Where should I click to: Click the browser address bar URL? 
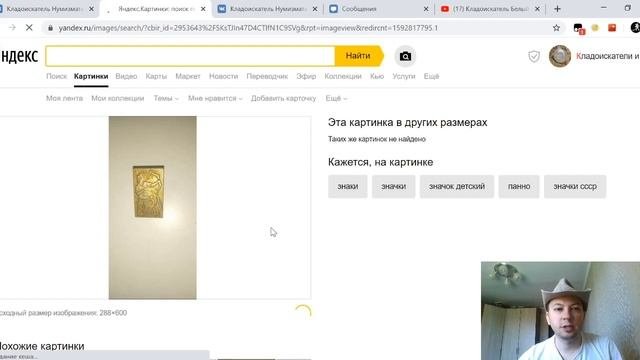(248, 28)
